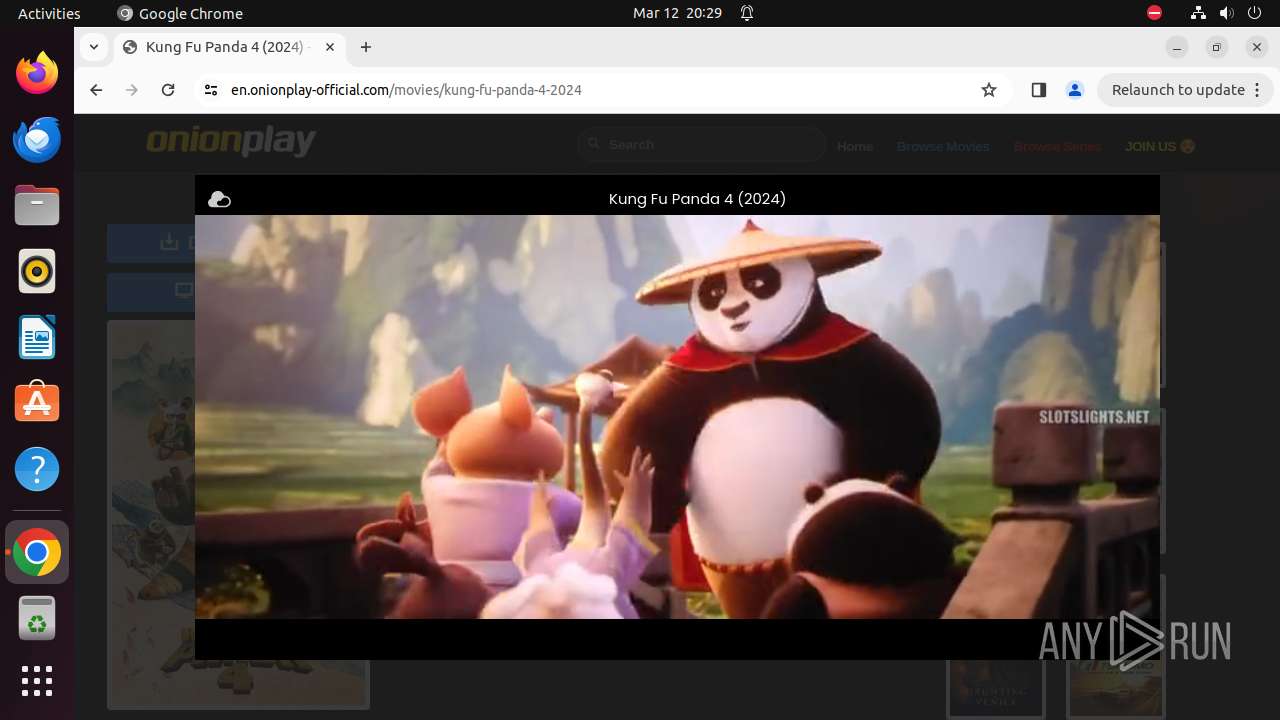Open Firefox from the dock
The height and width of the screenshot is (720, 1280).
click(x=37, y=73)
